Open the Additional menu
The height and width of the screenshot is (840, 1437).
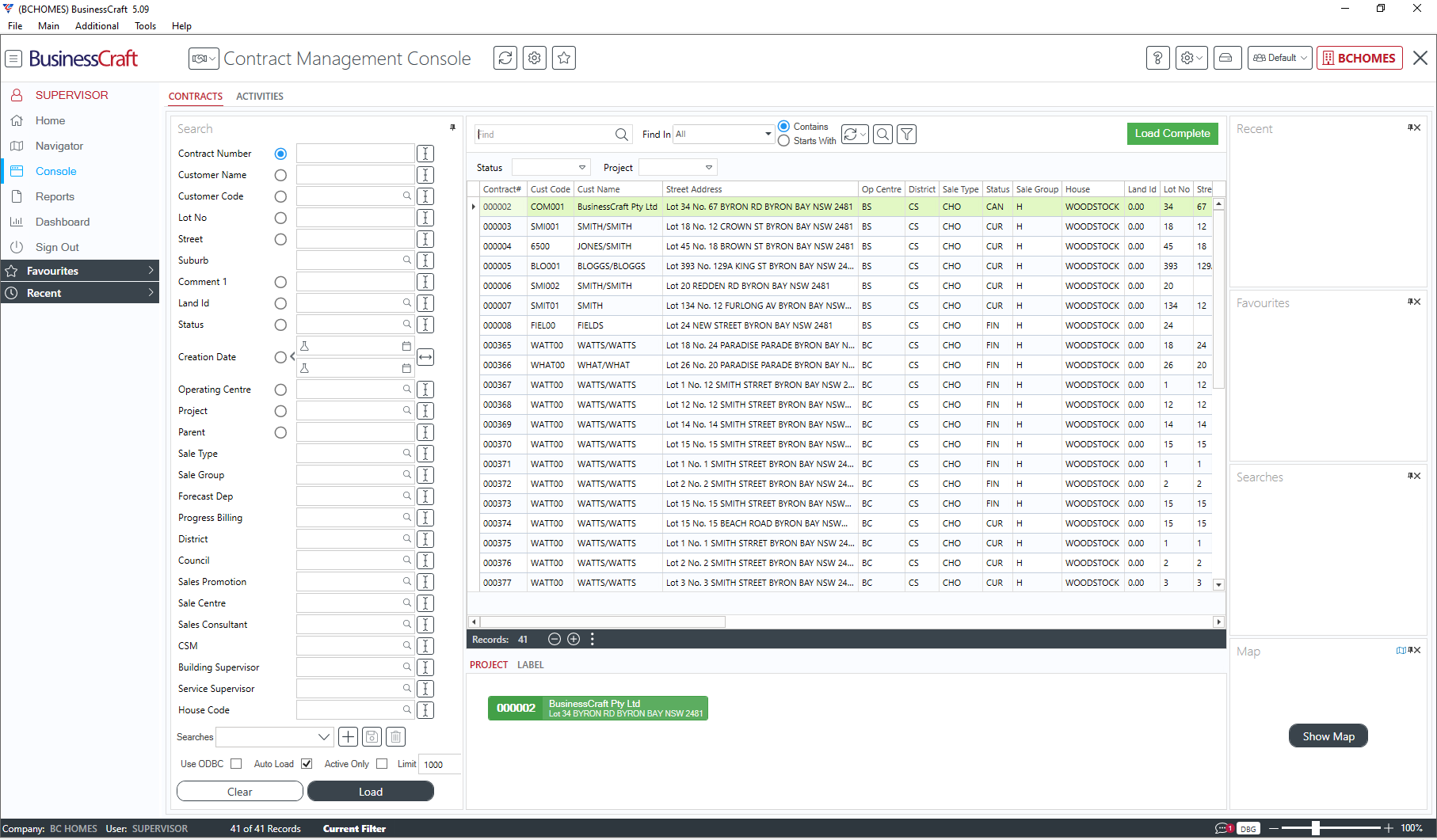click(97, 26)
